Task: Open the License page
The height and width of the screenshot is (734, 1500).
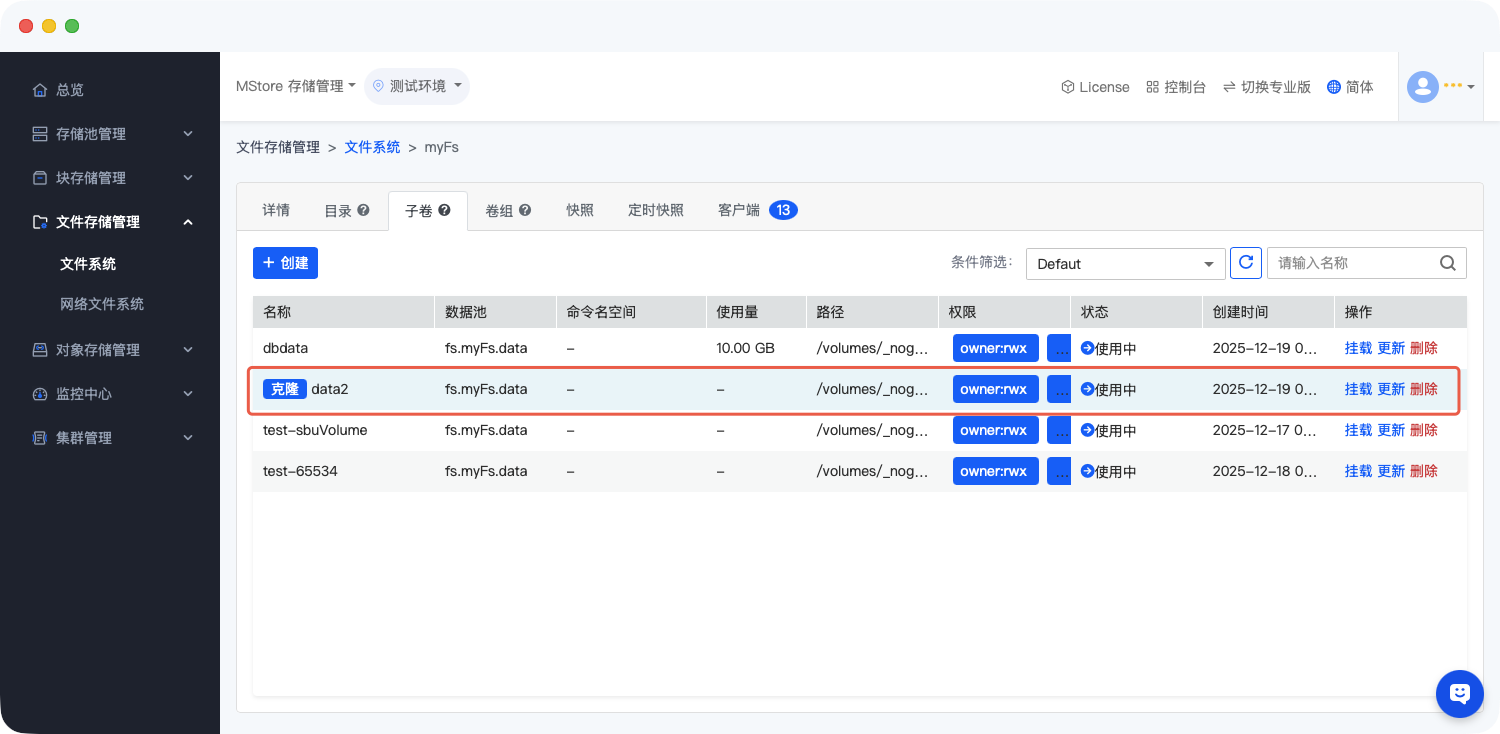Action: (1095, 87)
